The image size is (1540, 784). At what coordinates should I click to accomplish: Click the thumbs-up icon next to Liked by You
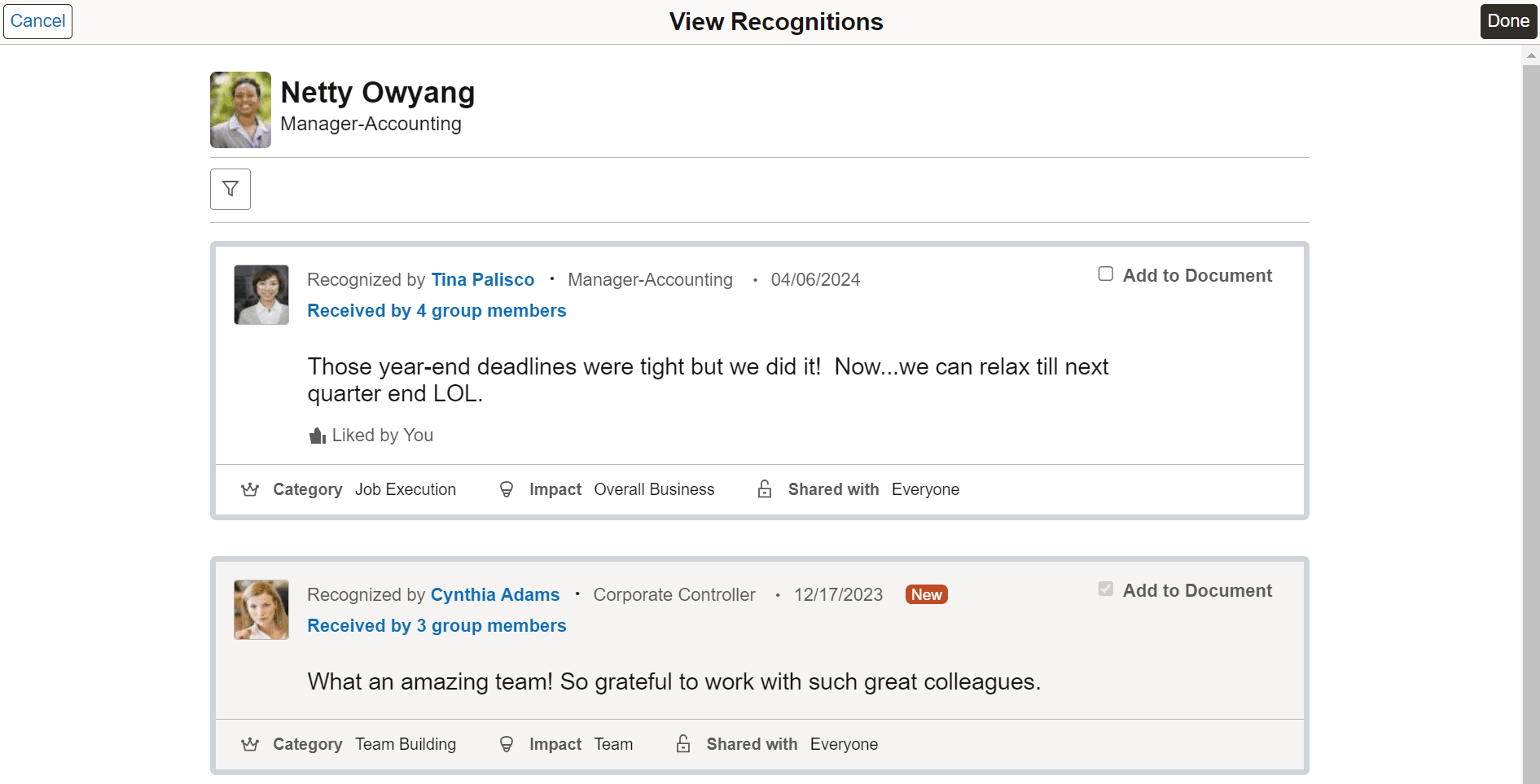click(x=316, y=435)
